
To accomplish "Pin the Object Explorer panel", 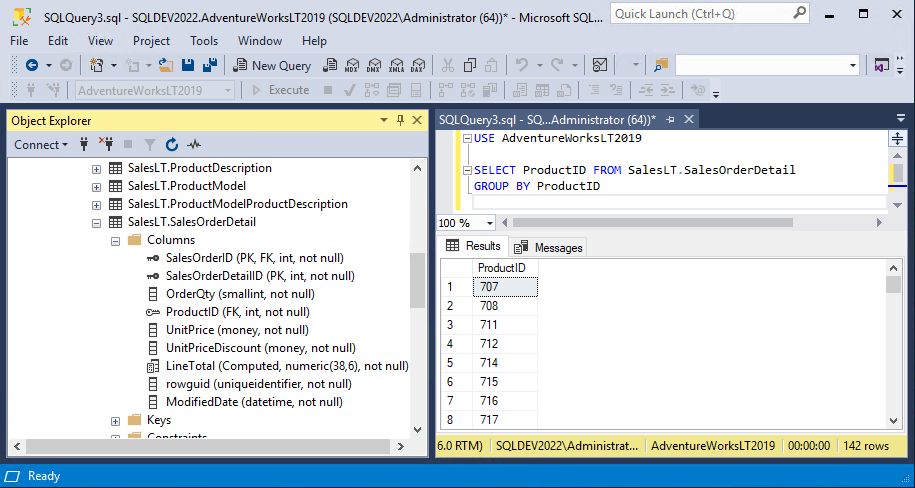I will pos(400,120).
